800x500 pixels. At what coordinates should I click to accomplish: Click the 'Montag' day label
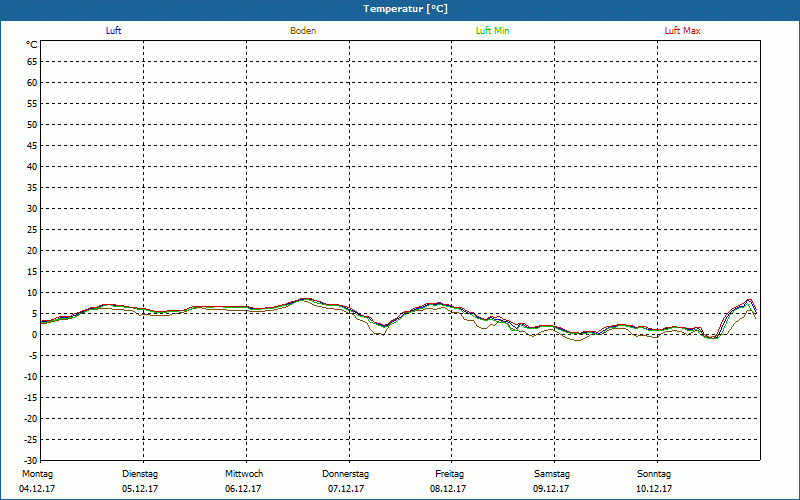tap(37, 474)
